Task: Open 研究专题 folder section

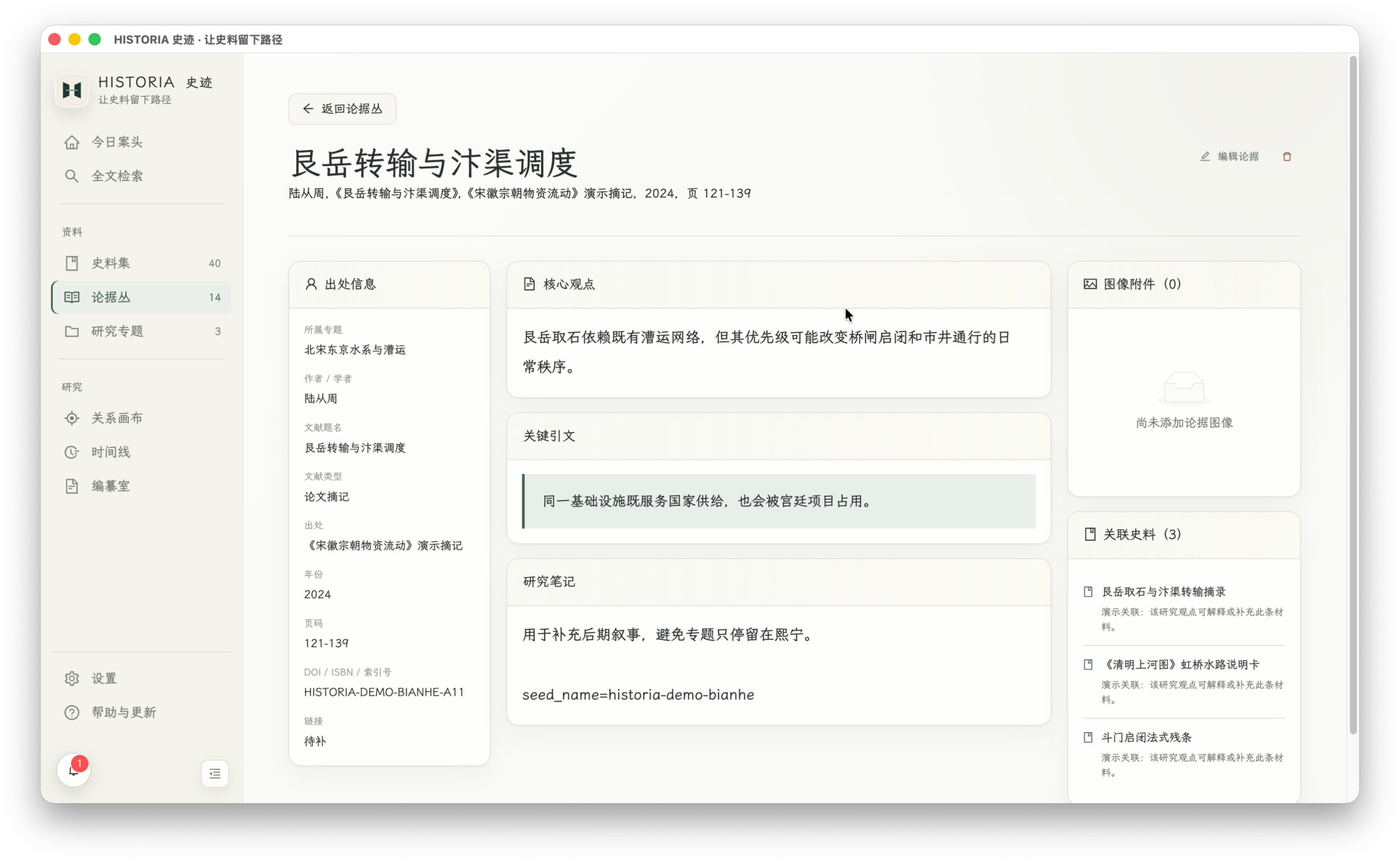Action: pos(141,331)
